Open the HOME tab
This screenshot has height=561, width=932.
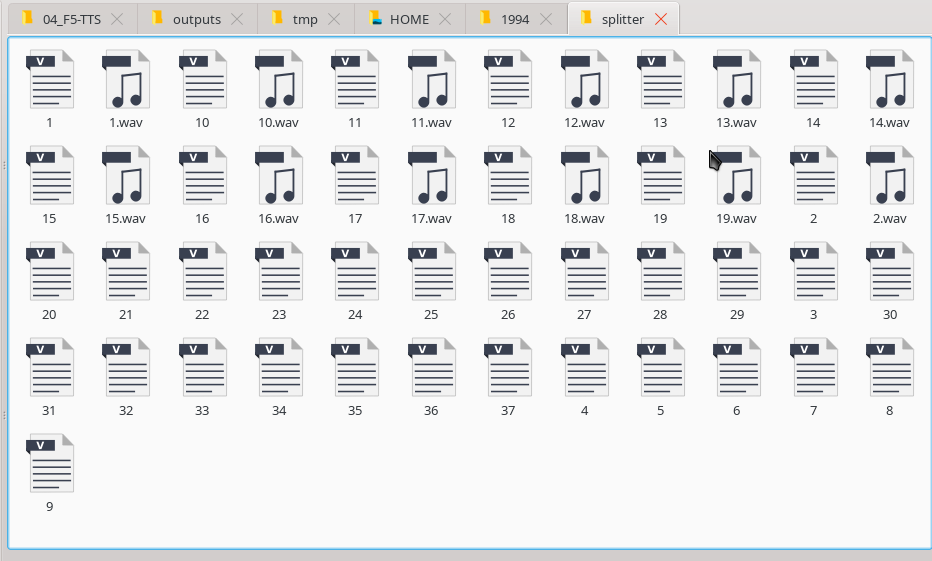pyautogui.click(x=409, y=19)
